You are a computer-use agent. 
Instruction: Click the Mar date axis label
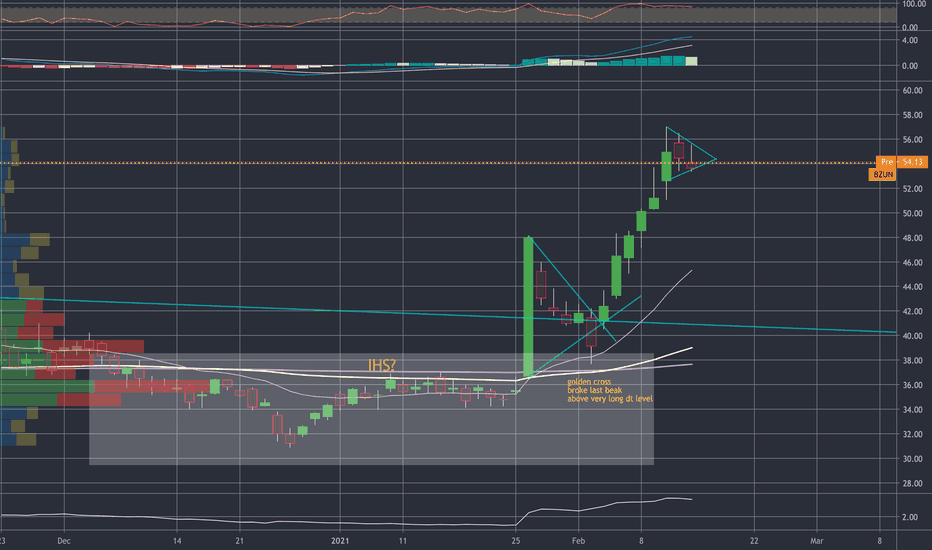point(817,541)
